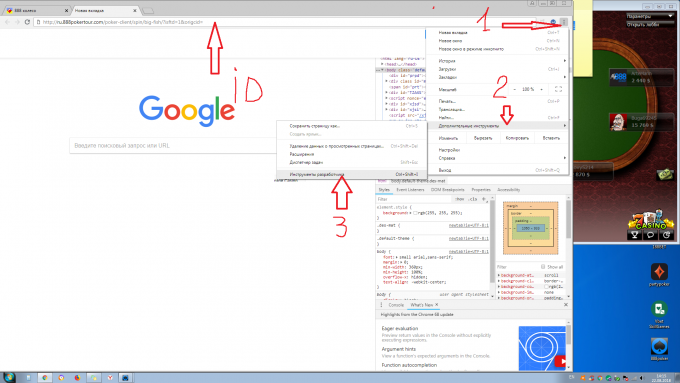Open the partypoker desktop shortcut
This screenshot has width=680, height=383.
point(659,275)
